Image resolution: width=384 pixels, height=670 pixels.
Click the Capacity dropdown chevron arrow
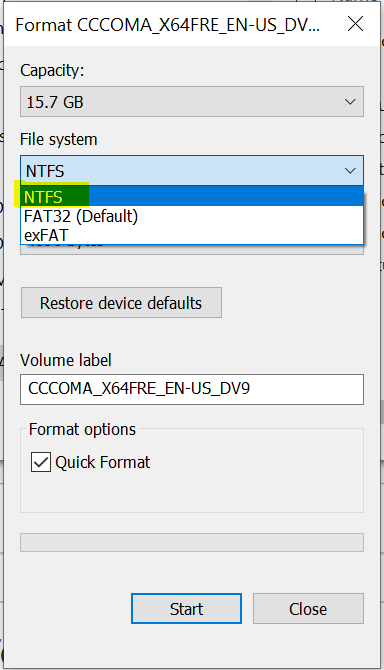[x=350, y=102]
